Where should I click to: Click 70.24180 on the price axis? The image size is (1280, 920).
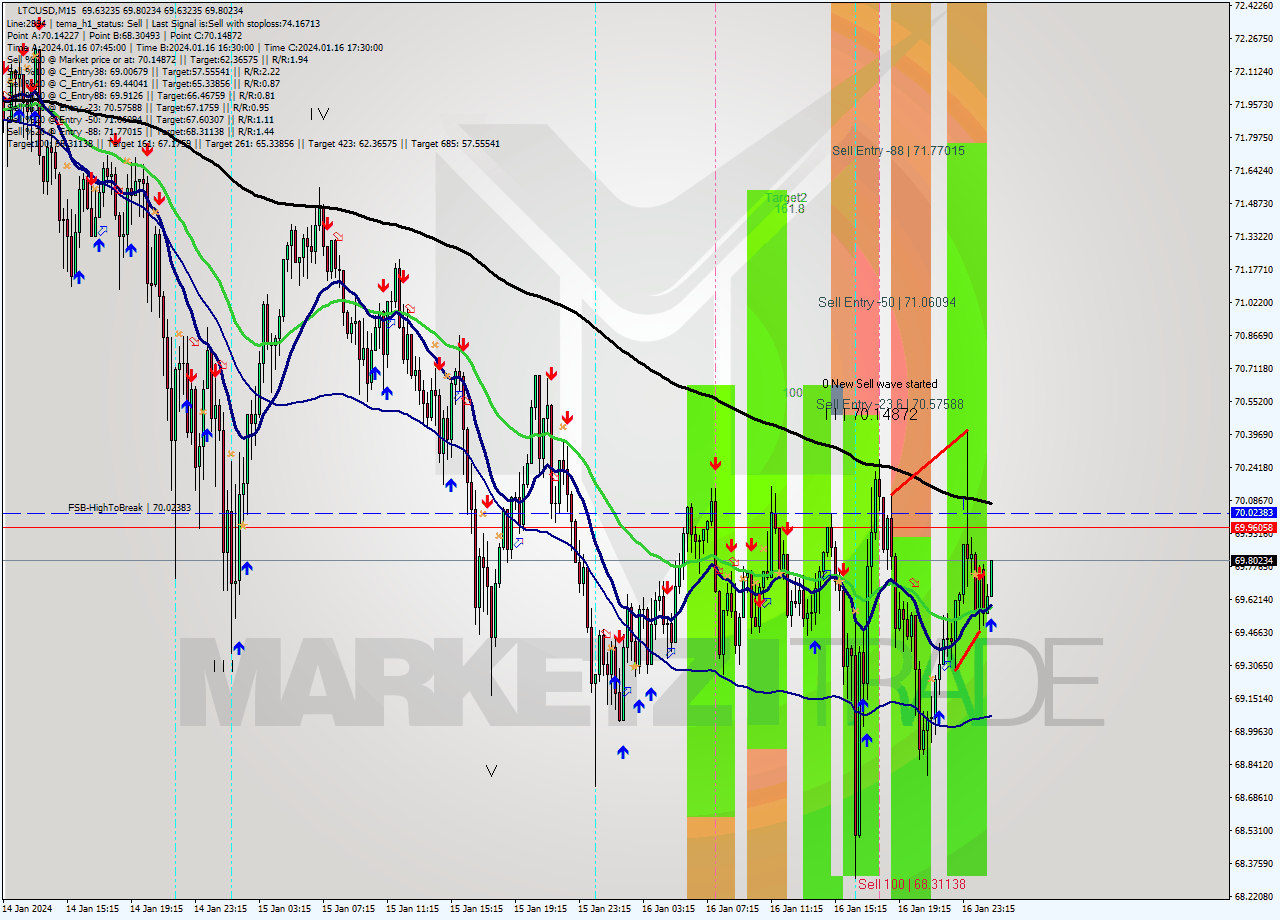tap(1254, 467)
